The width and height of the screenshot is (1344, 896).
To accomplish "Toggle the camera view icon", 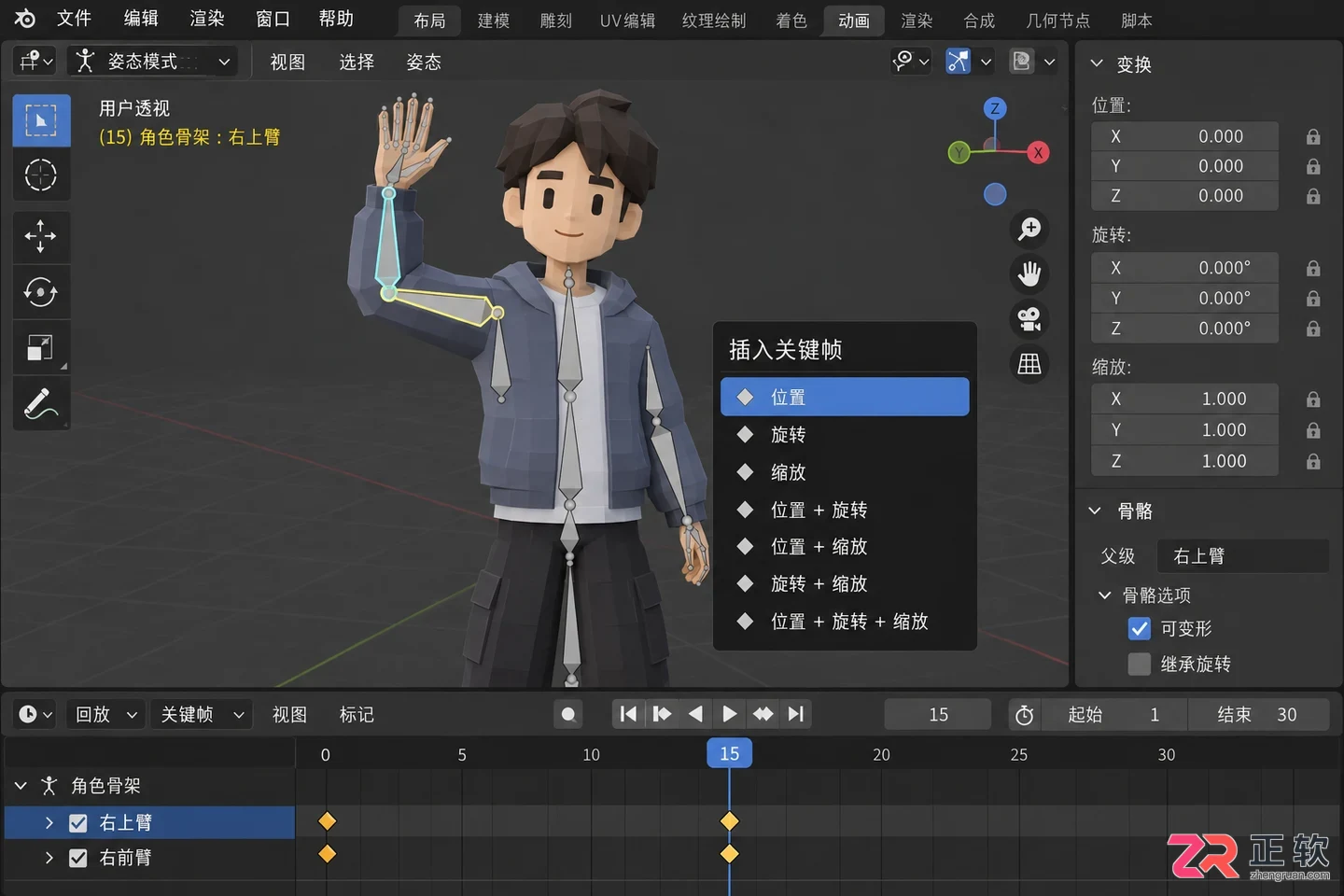I will [1029, 319].
